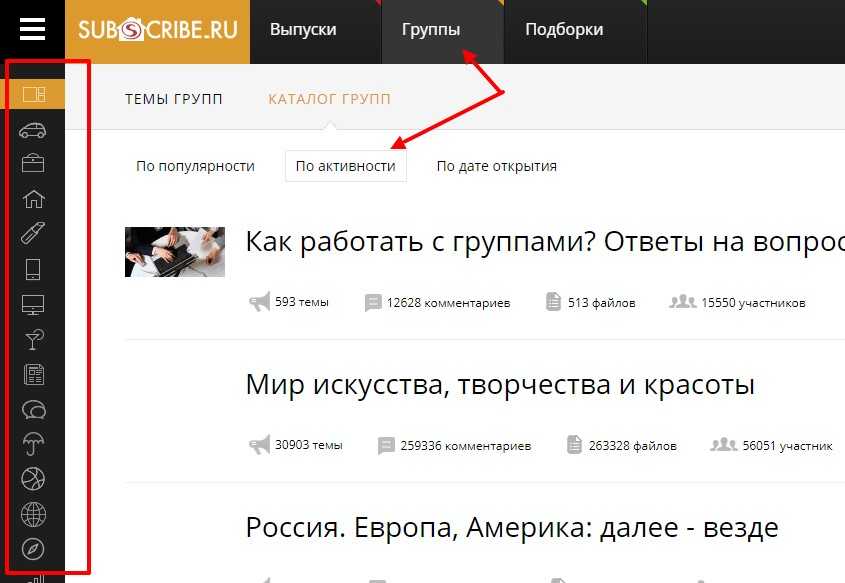
Task: Click the Subscribe.ru logo
Action: [157, 30]
